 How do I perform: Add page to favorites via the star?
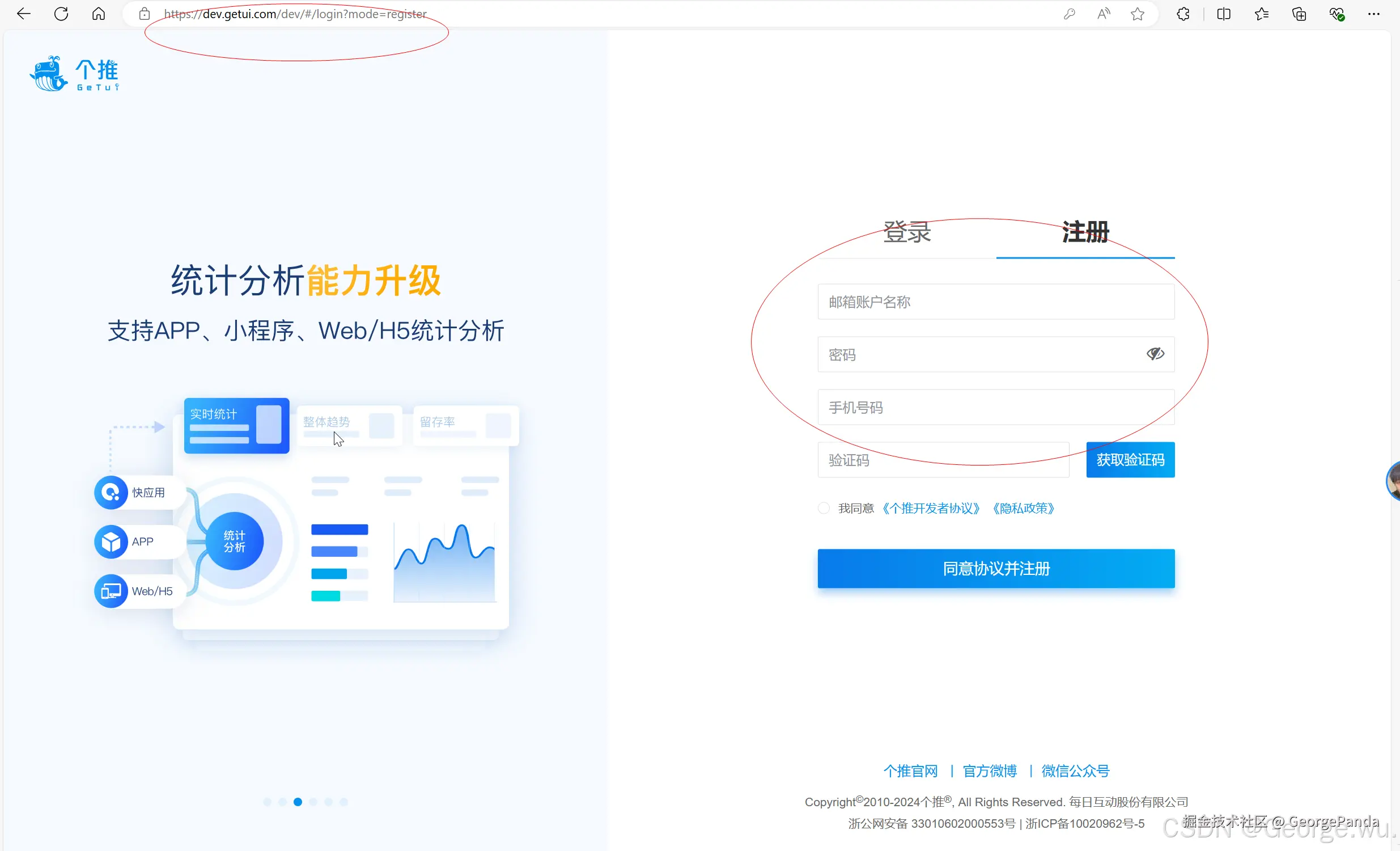(1138, 14)
